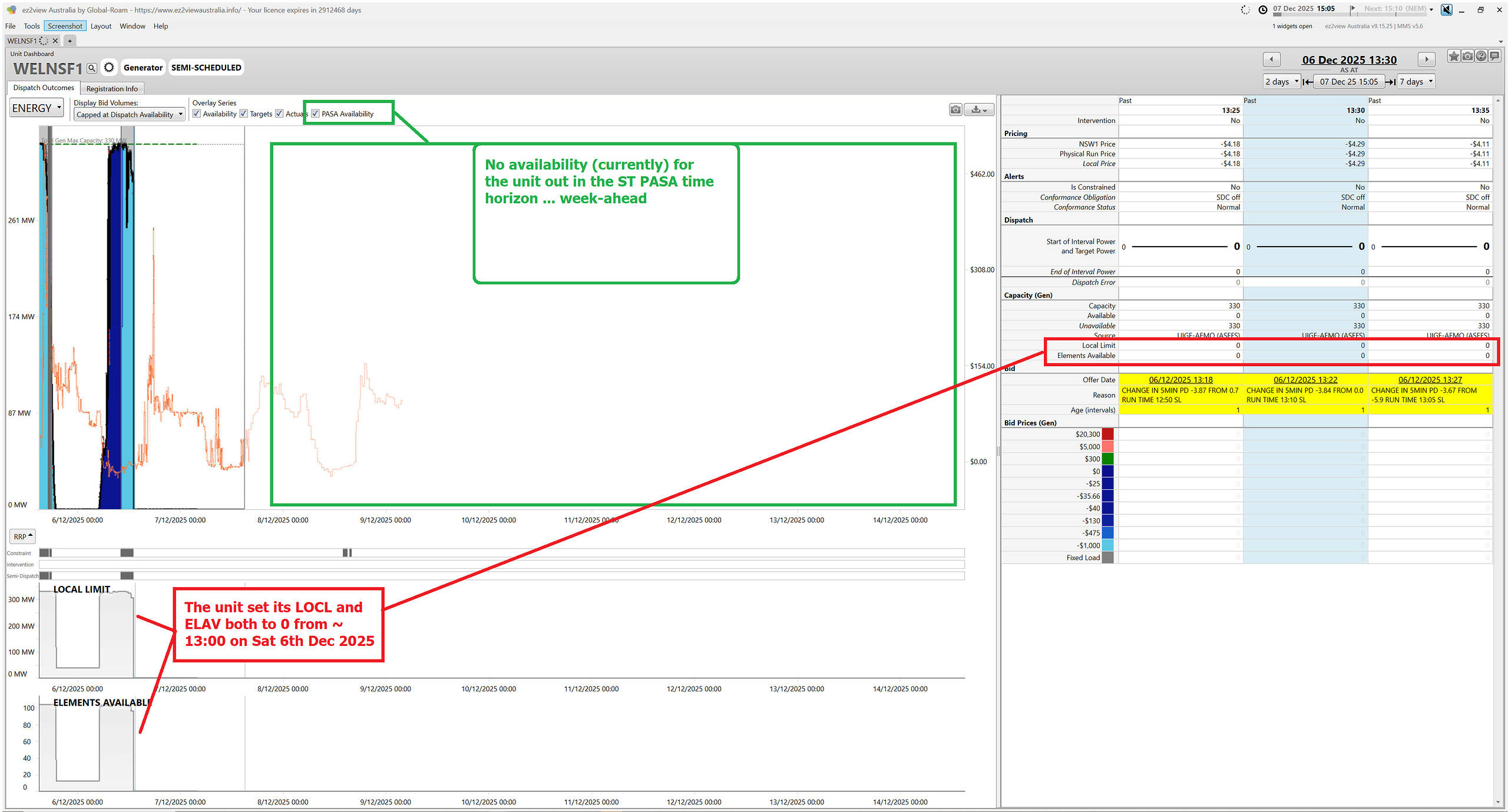
Task: Open the ENERGY commodity dropdown
Action: [37, 108]
